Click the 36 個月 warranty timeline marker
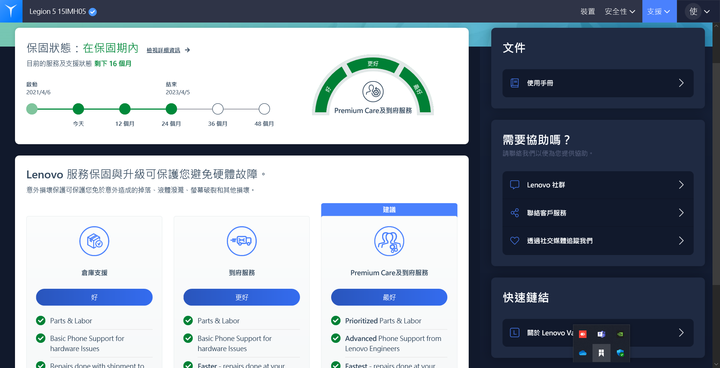The height and width of the screenshot is (368, 720). point(218,109)
